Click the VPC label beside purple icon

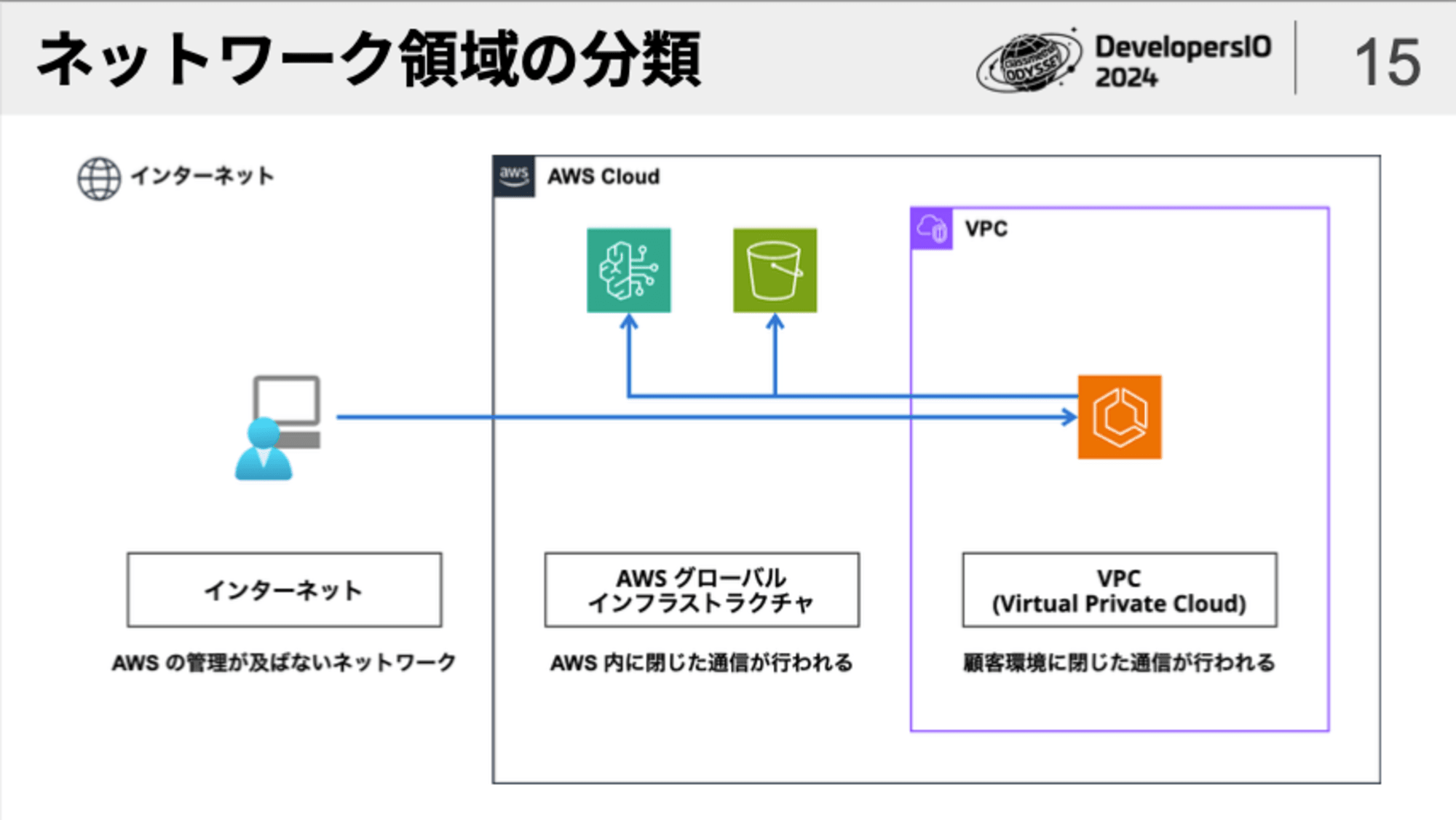coord(986,229)
